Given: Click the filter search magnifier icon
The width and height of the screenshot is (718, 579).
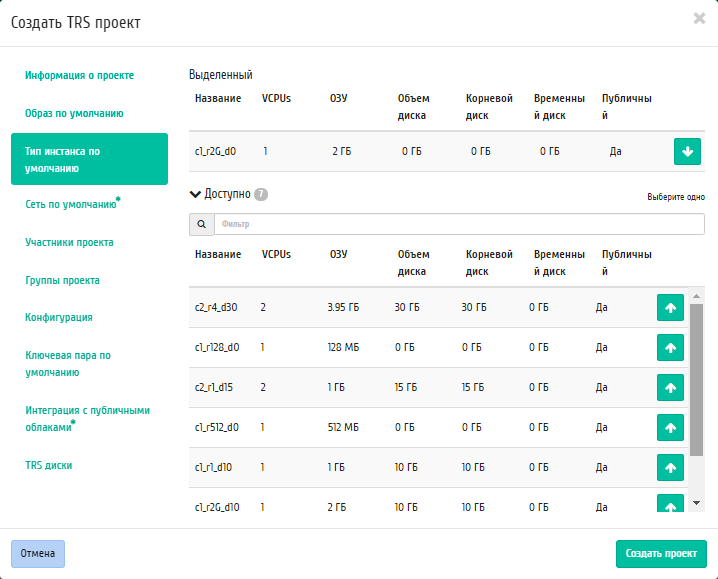Looking at the screenshot, I should pyautogui.click(x=201, y=224).
